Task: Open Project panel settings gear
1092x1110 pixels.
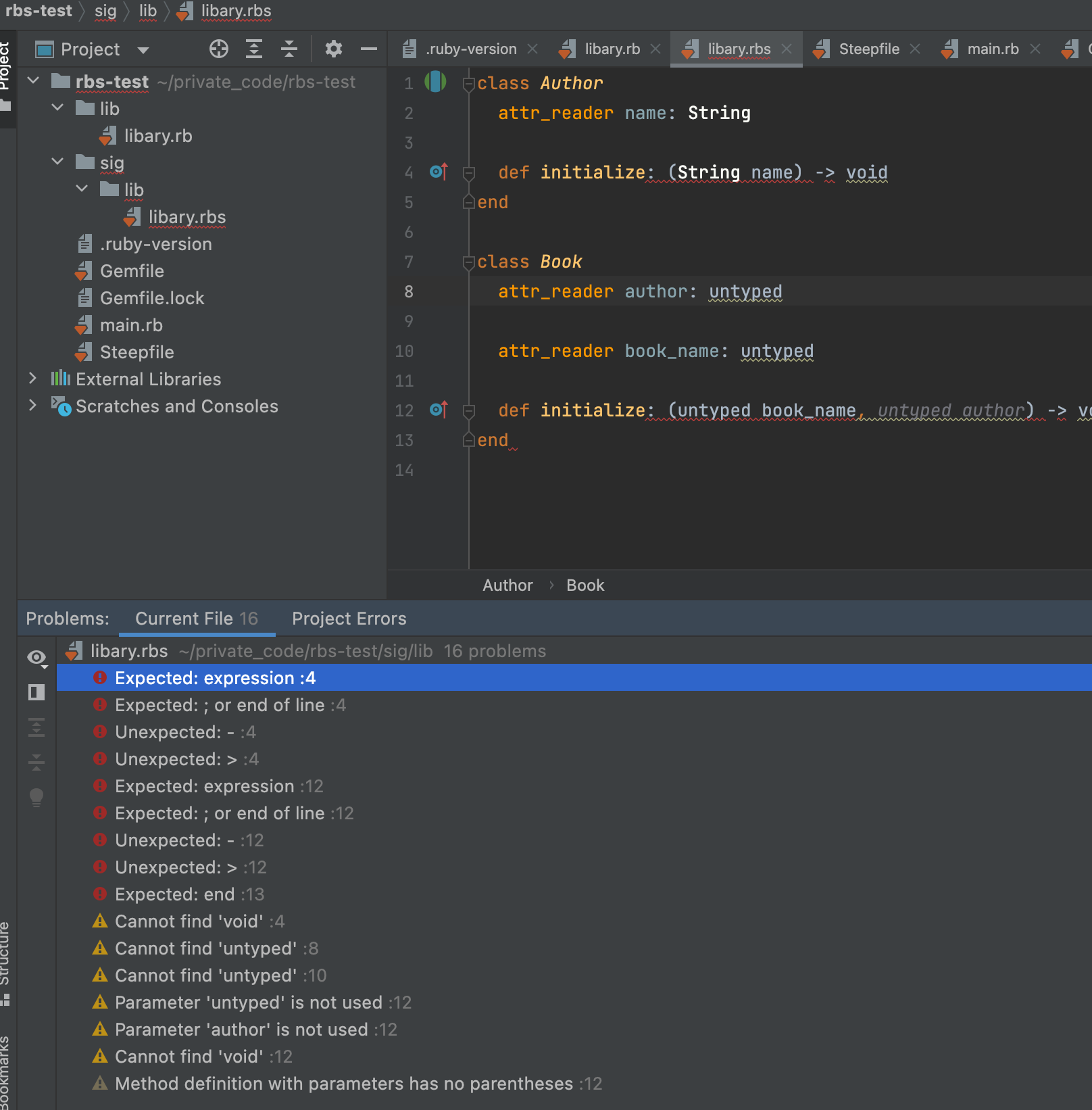Action: click(333, 49)
